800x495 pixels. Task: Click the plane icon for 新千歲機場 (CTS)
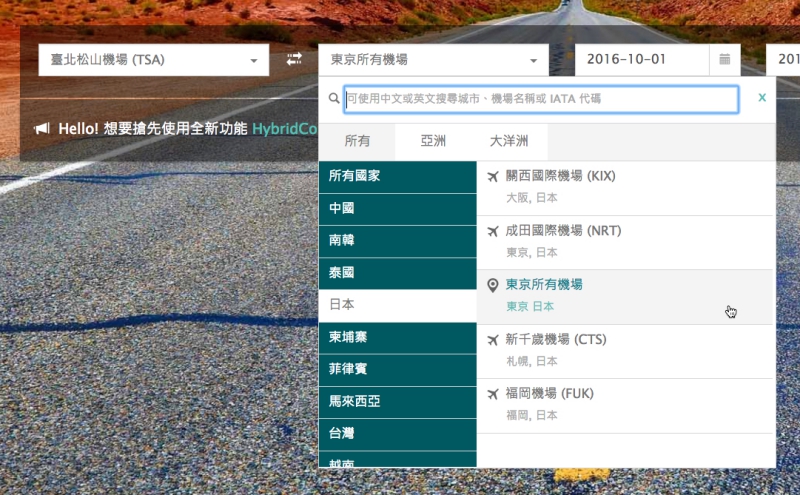coord(492,340)
